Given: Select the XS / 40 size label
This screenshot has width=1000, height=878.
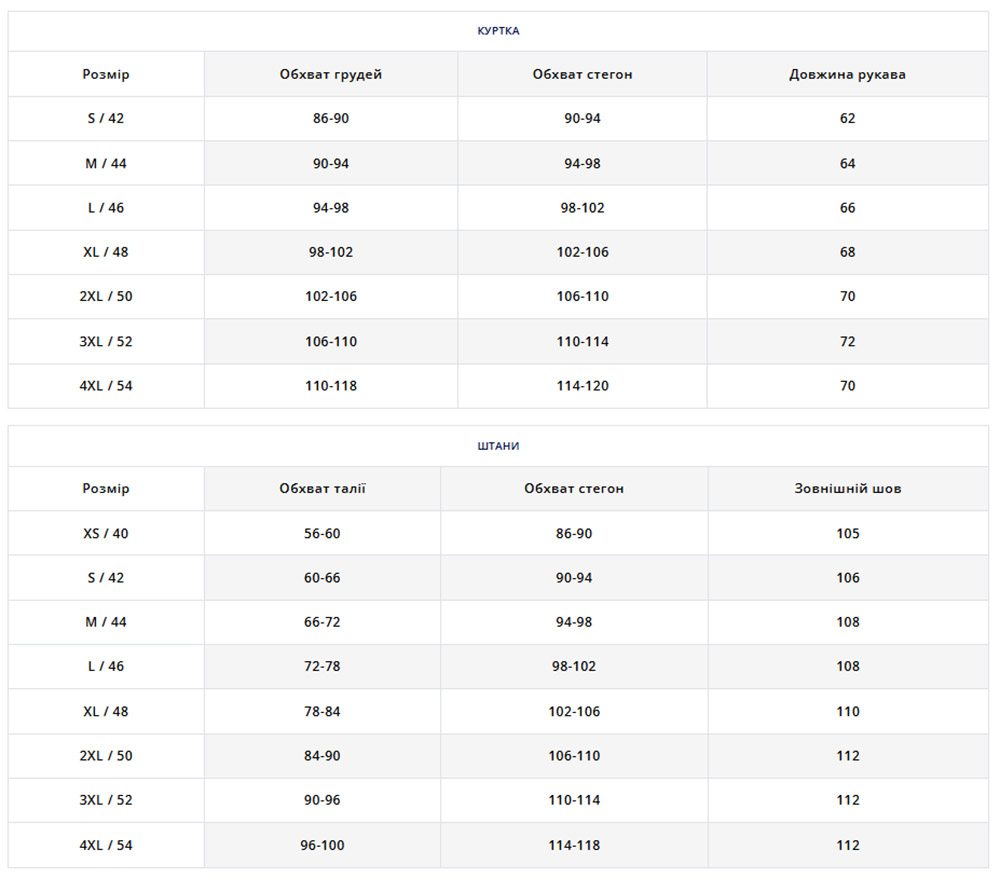Looking at the screenshot, I should [x=106, y=534].
